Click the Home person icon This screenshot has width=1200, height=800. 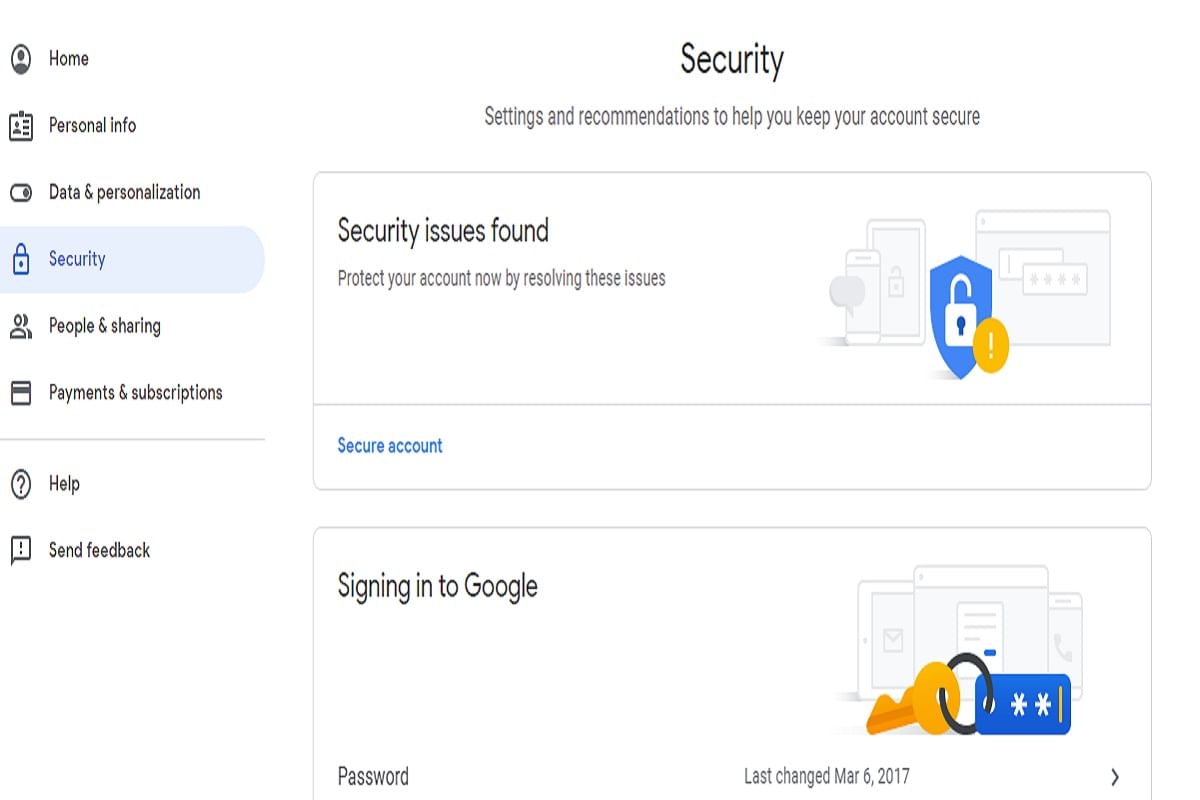click(21, 58)
